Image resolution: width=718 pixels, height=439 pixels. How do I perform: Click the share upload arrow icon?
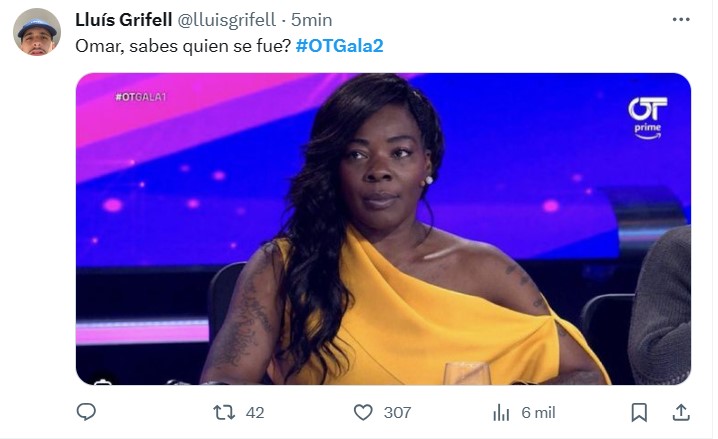(x=681, y=412)
